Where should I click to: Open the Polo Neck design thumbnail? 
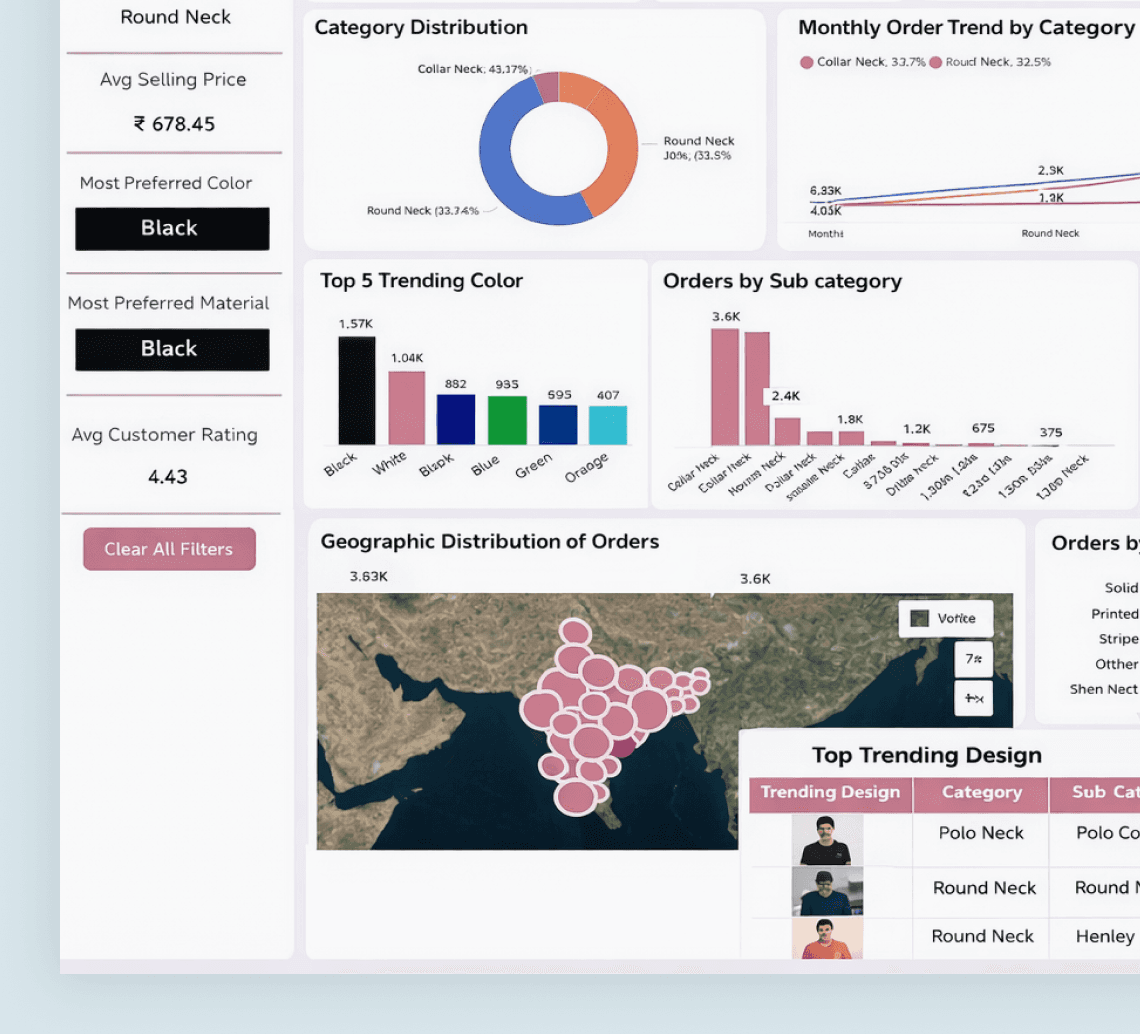[827, 840]
